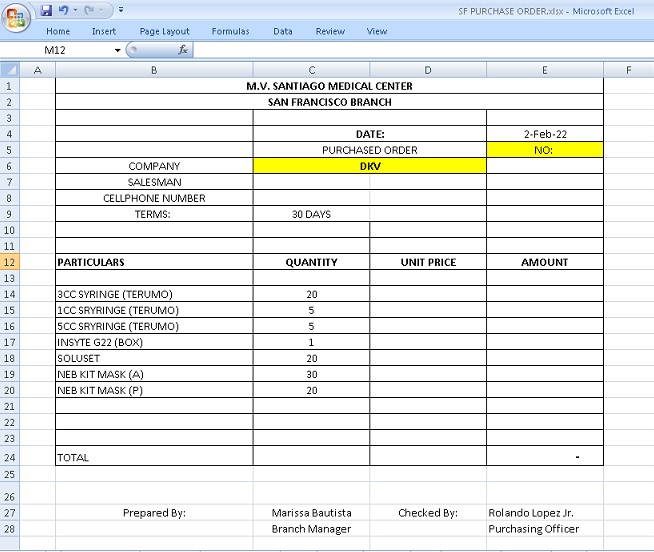The height and width of the screenshot is (552, 654).
Task: Open the Home ribbon tab
Action: pyautogui.click(x=58, y=31)
